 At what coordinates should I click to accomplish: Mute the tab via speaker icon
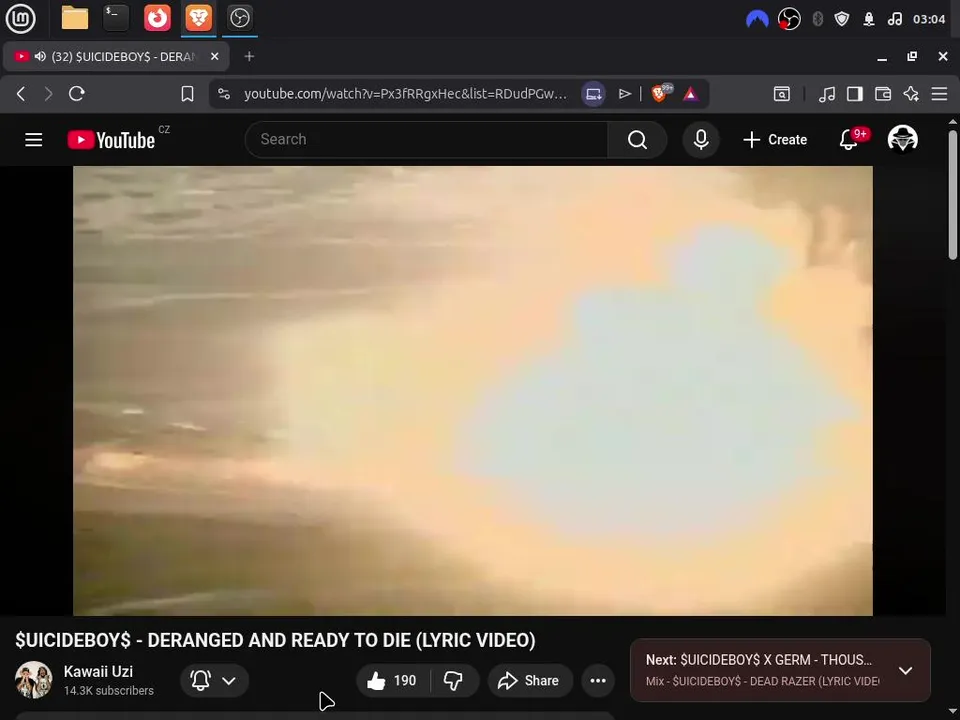[40, 56]
